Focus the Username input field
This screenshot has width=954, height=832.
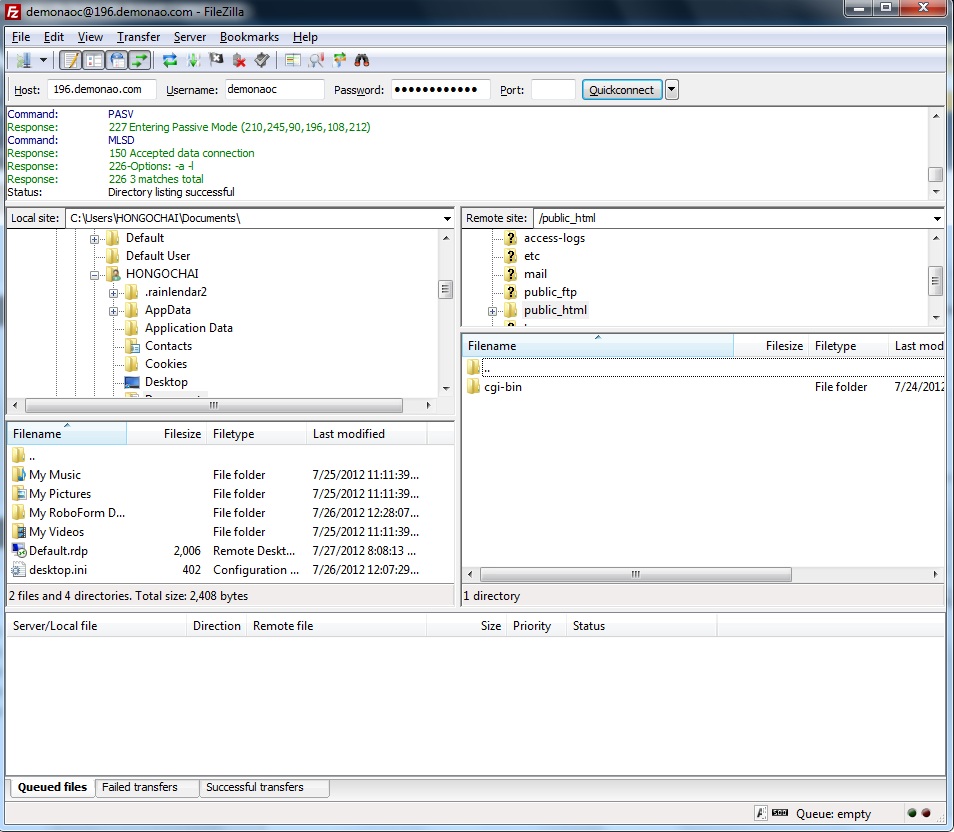274,89
